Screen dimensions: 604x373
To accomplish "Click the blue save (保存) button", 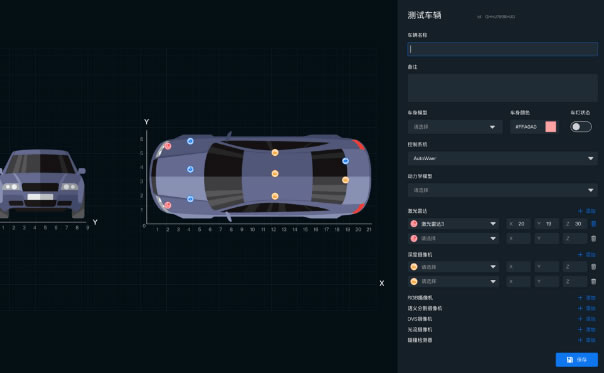I will pos(577,360).
